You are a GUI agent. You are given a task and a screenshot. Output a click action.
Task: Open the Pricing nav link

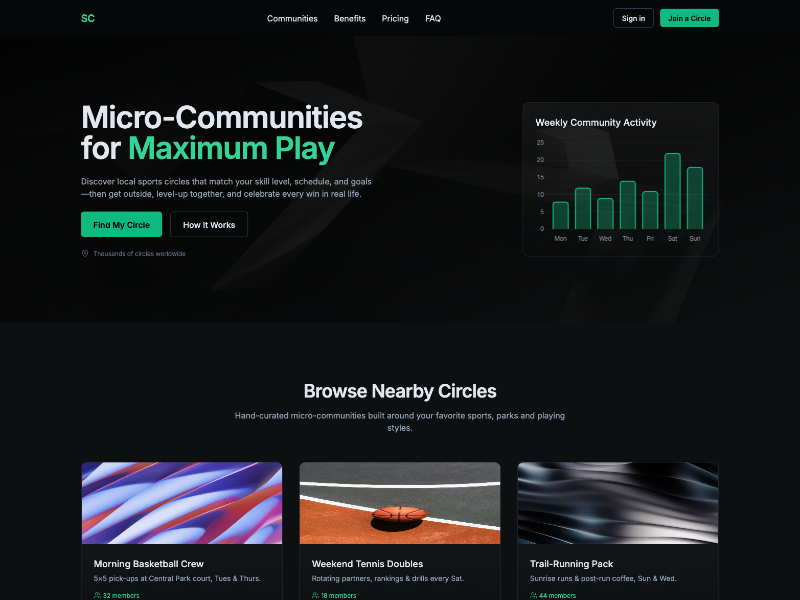click(x=395, y=18)
